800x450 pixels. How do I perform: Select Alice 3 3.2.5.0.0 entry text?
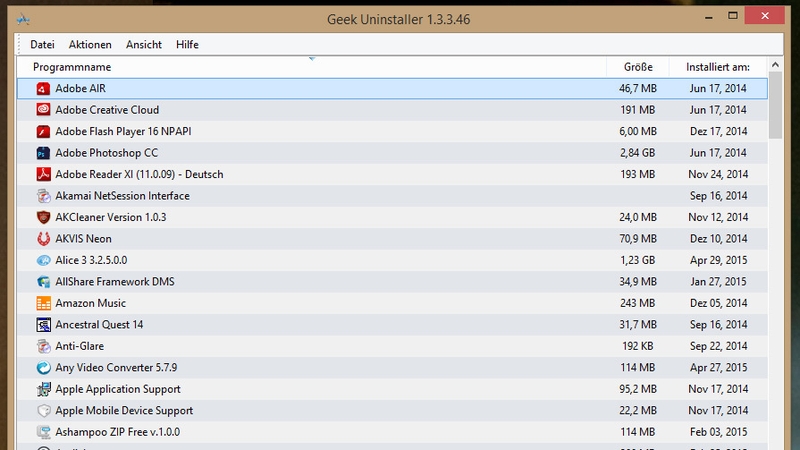(x=91, y=260)
